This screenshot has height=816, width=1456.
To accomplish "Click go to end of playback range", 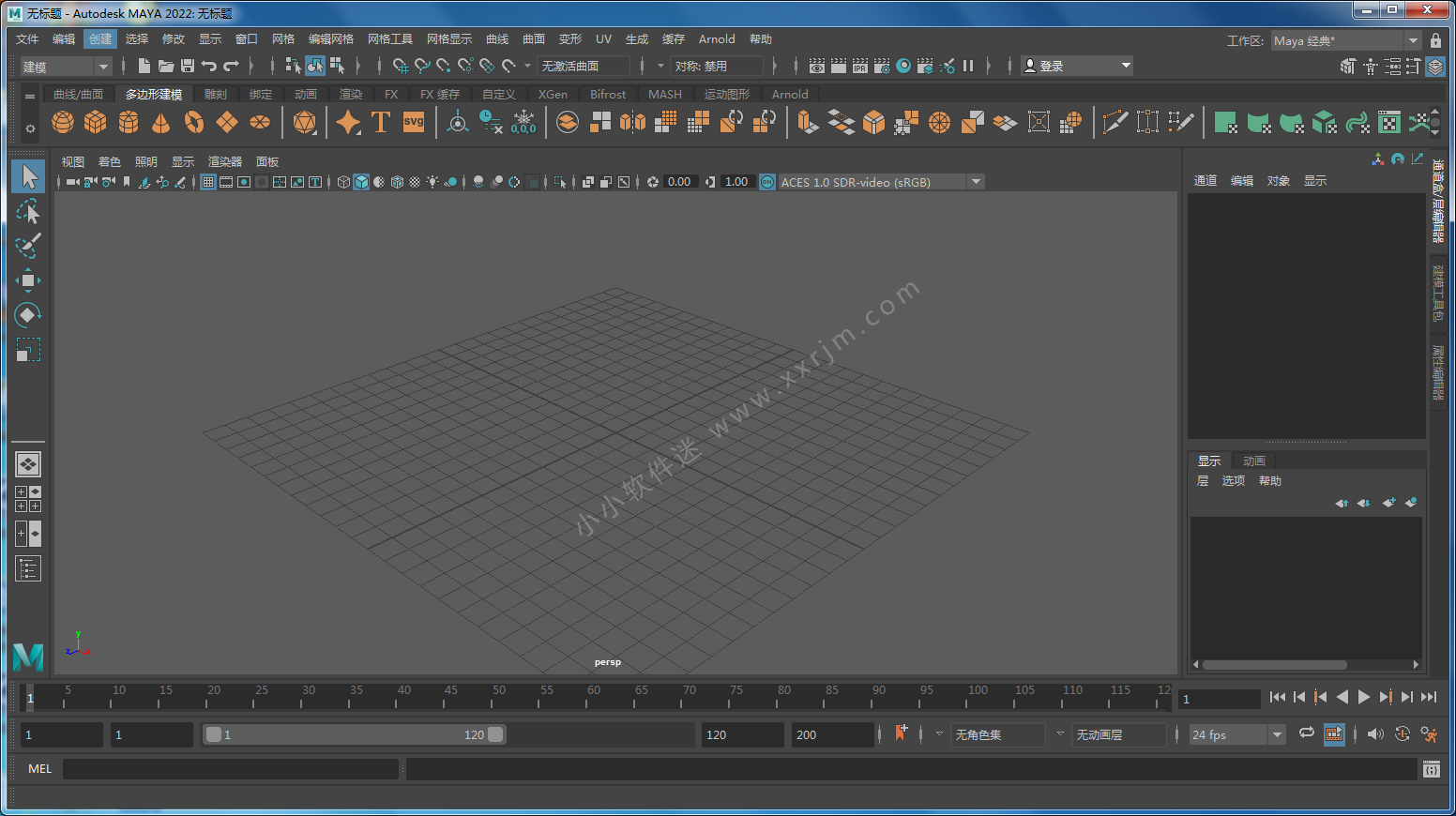I will click(1429, 697).
